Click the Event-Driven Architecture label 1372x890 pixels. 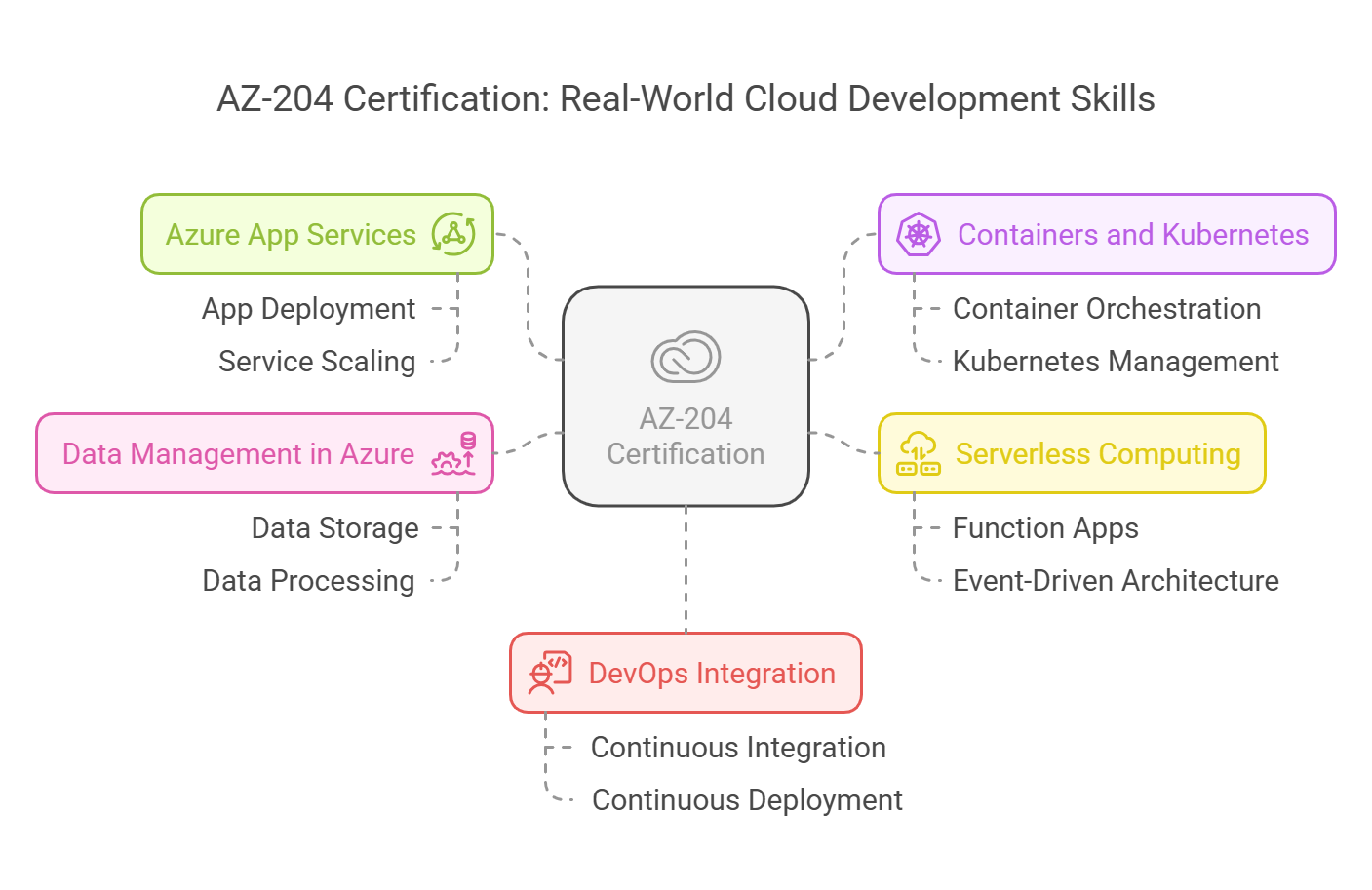click(x=1116, y=581)
